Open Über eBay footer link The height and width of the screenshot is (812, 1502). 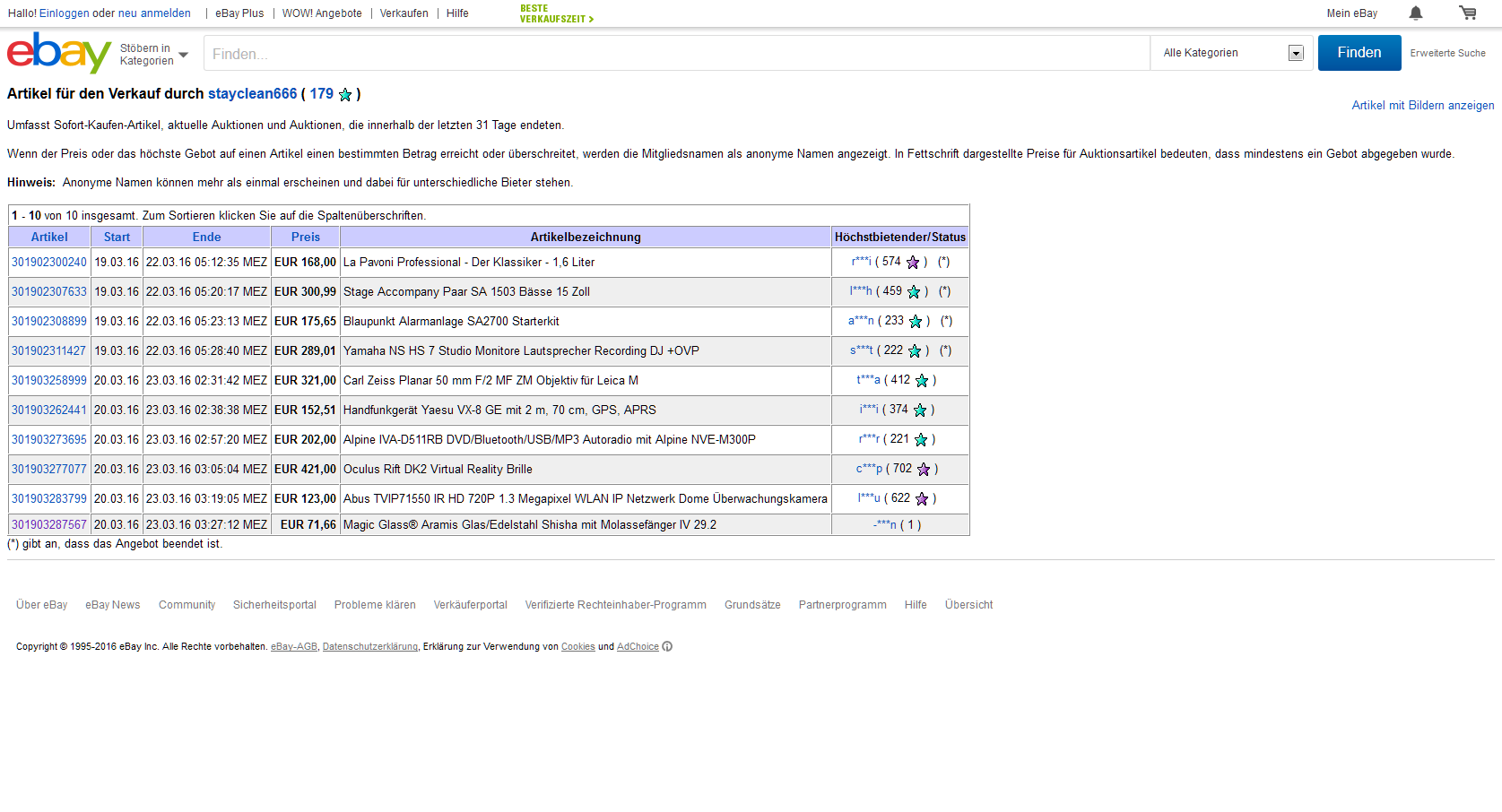point(42,605)
